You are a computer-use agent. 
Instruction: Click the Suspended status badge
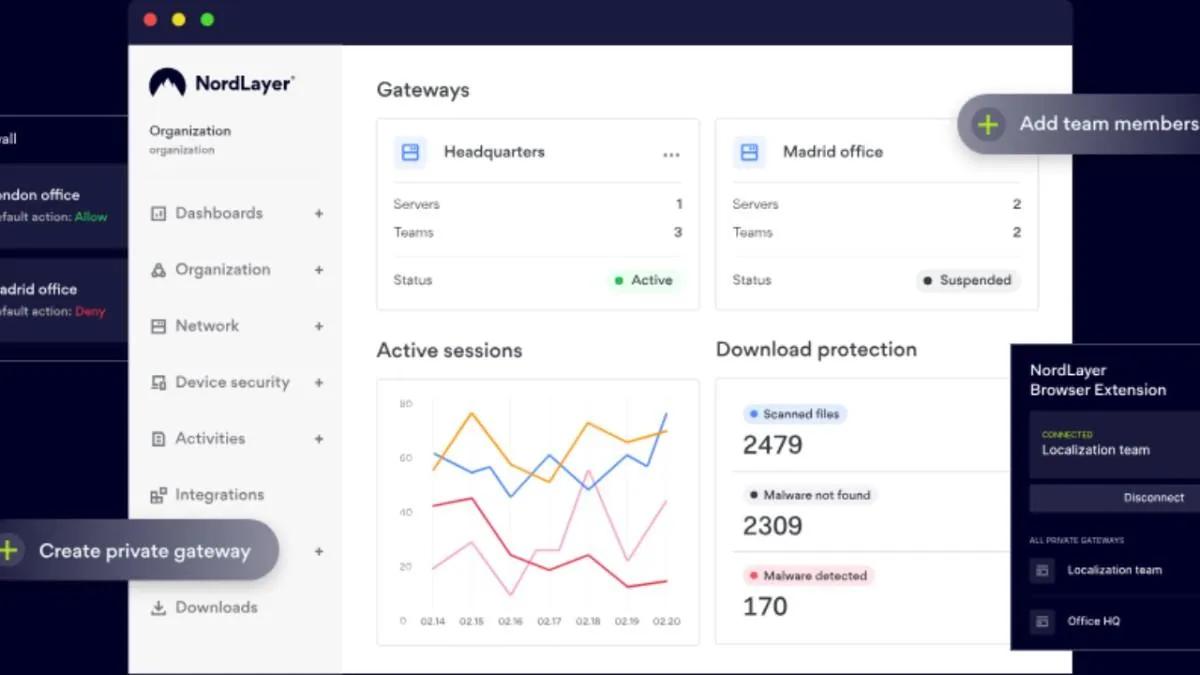click(x=967, y=281)
